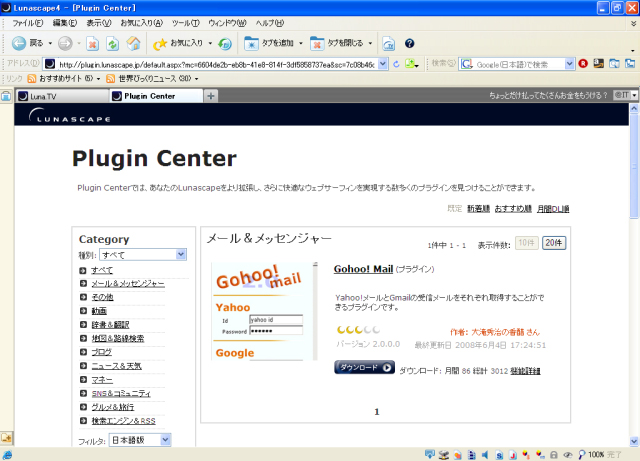Click the sidebar toggle icon left of tabs

(x=6, y=96)
